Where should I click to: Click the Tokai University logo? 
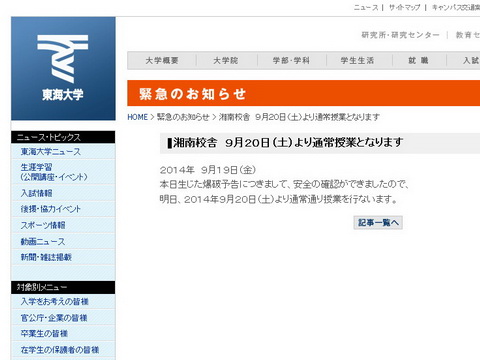coord(63,68)
